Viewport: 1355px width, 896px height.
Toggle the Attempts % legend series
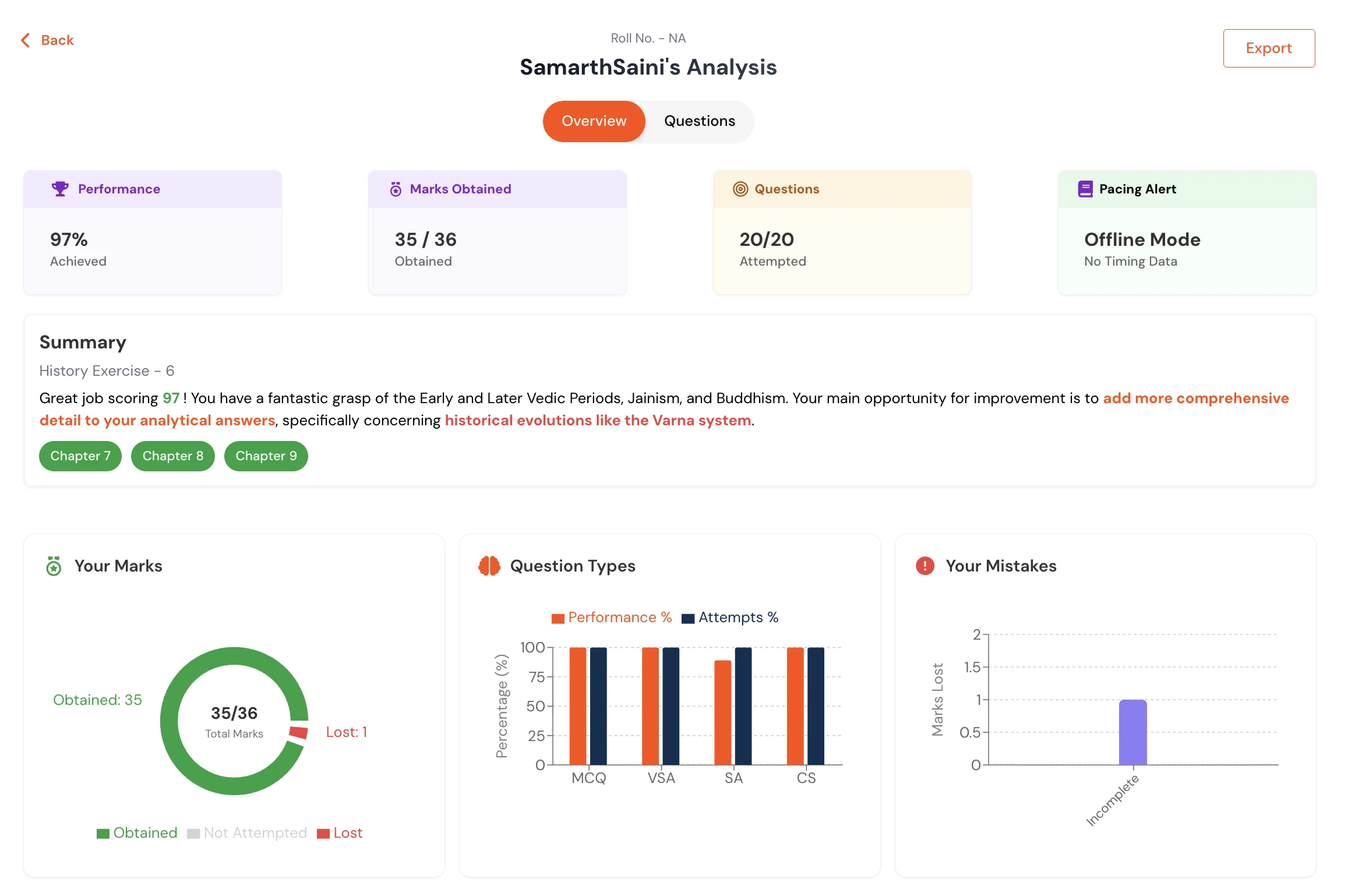(730, 618)
